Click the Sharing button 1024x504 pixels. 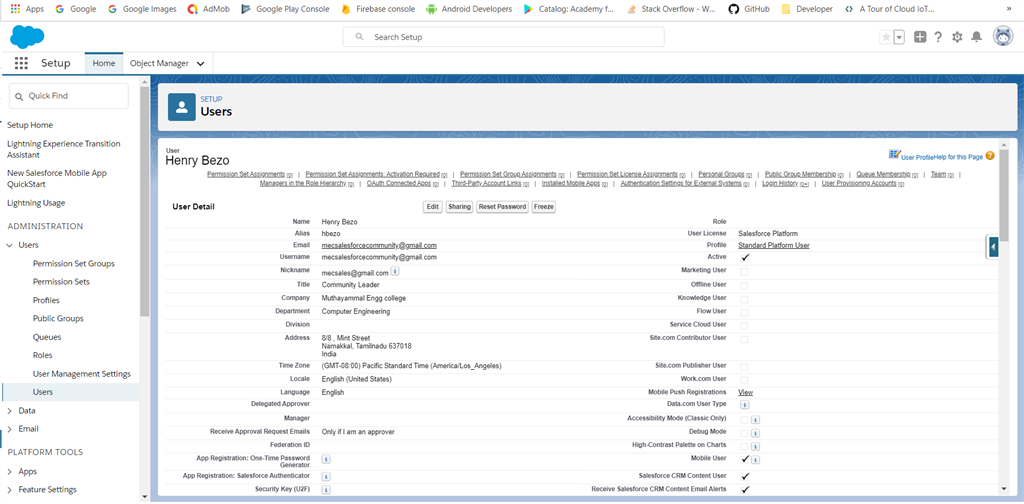[x=459, y=206]
